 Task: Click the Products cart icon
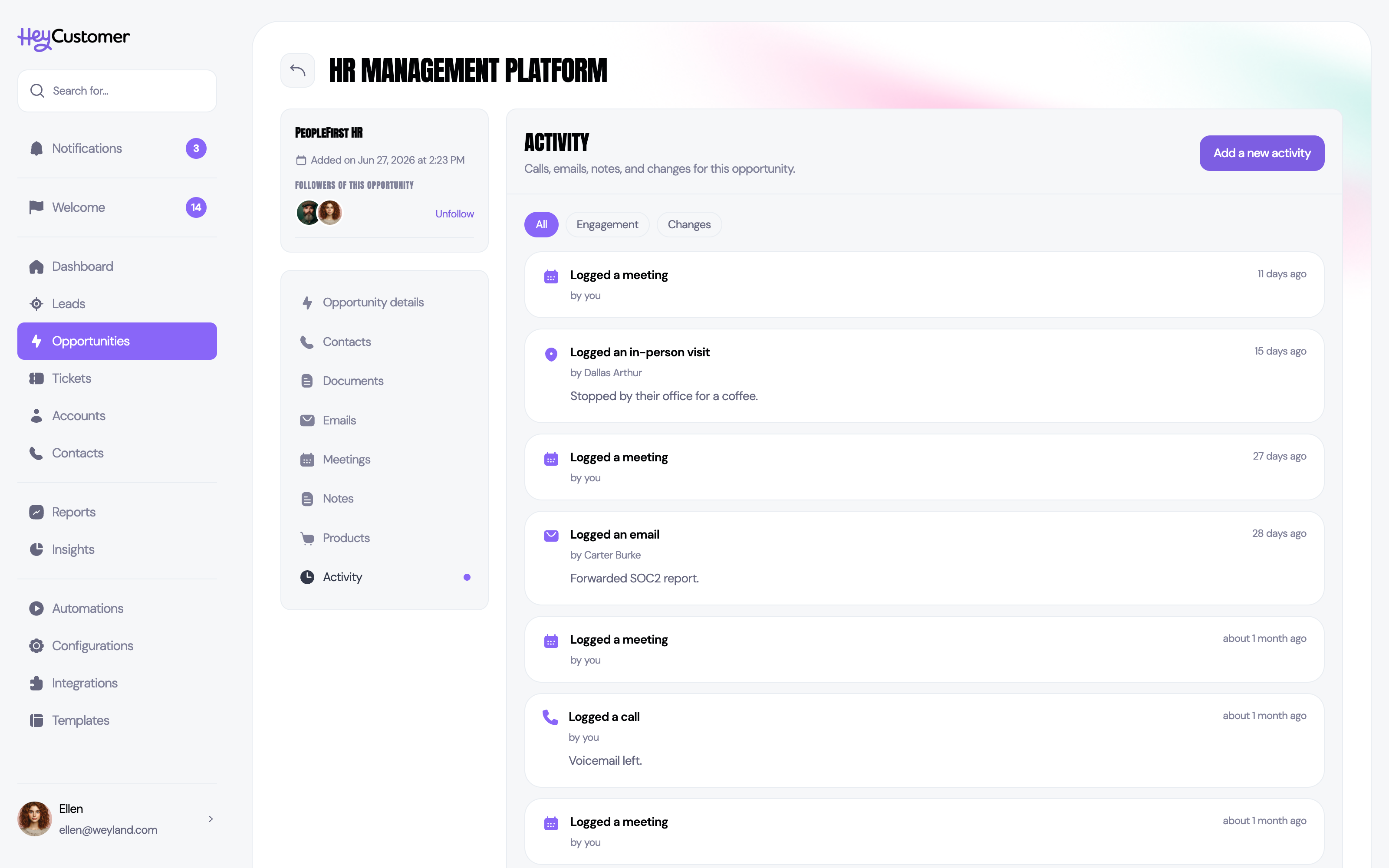[x=307, y=538]
